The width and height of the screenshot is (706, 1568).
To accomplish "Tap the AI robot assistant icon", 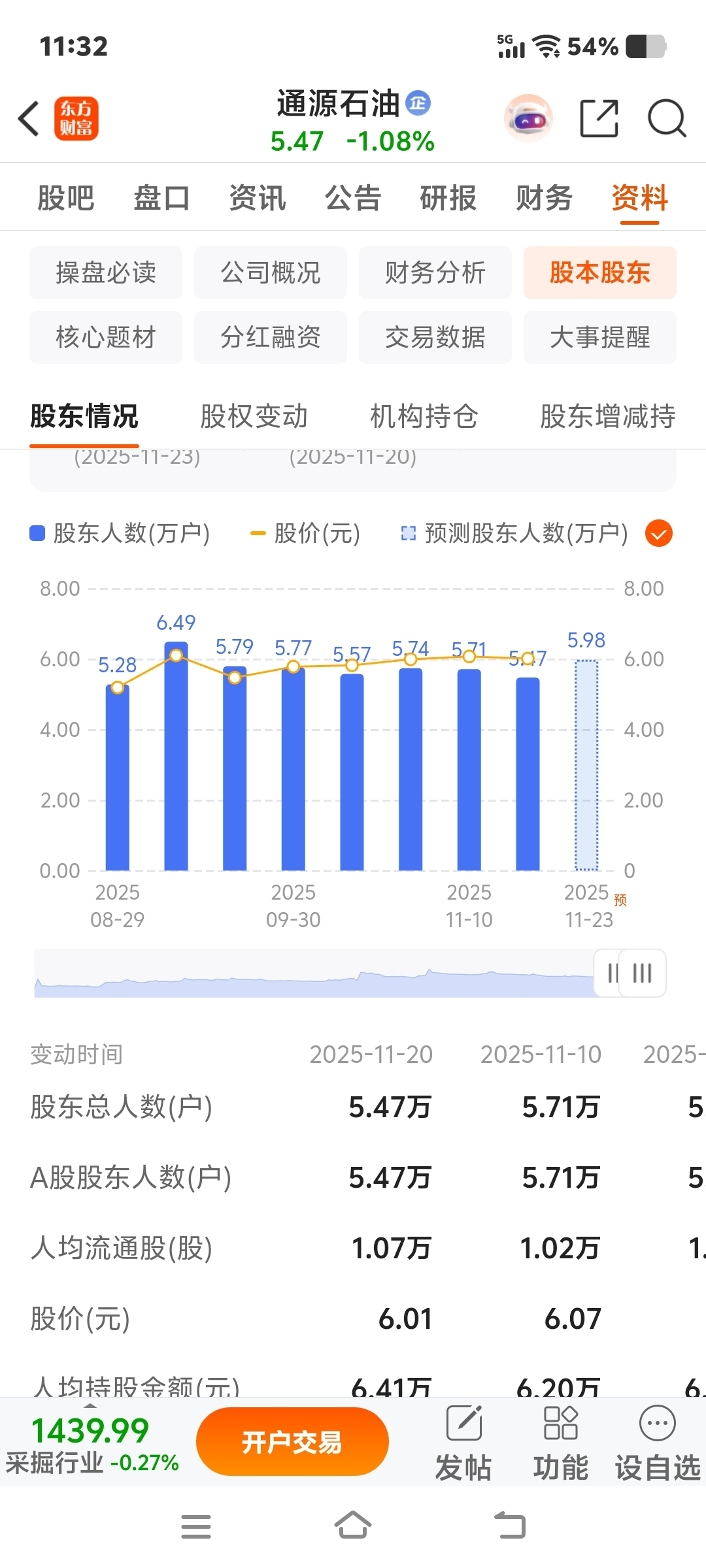I will 528,119.
